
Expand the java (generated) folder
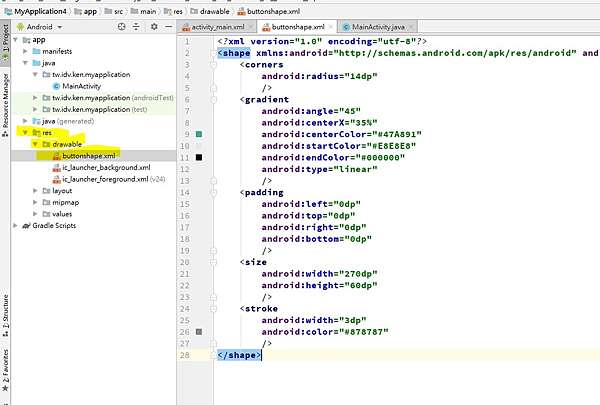pos(25,121)
